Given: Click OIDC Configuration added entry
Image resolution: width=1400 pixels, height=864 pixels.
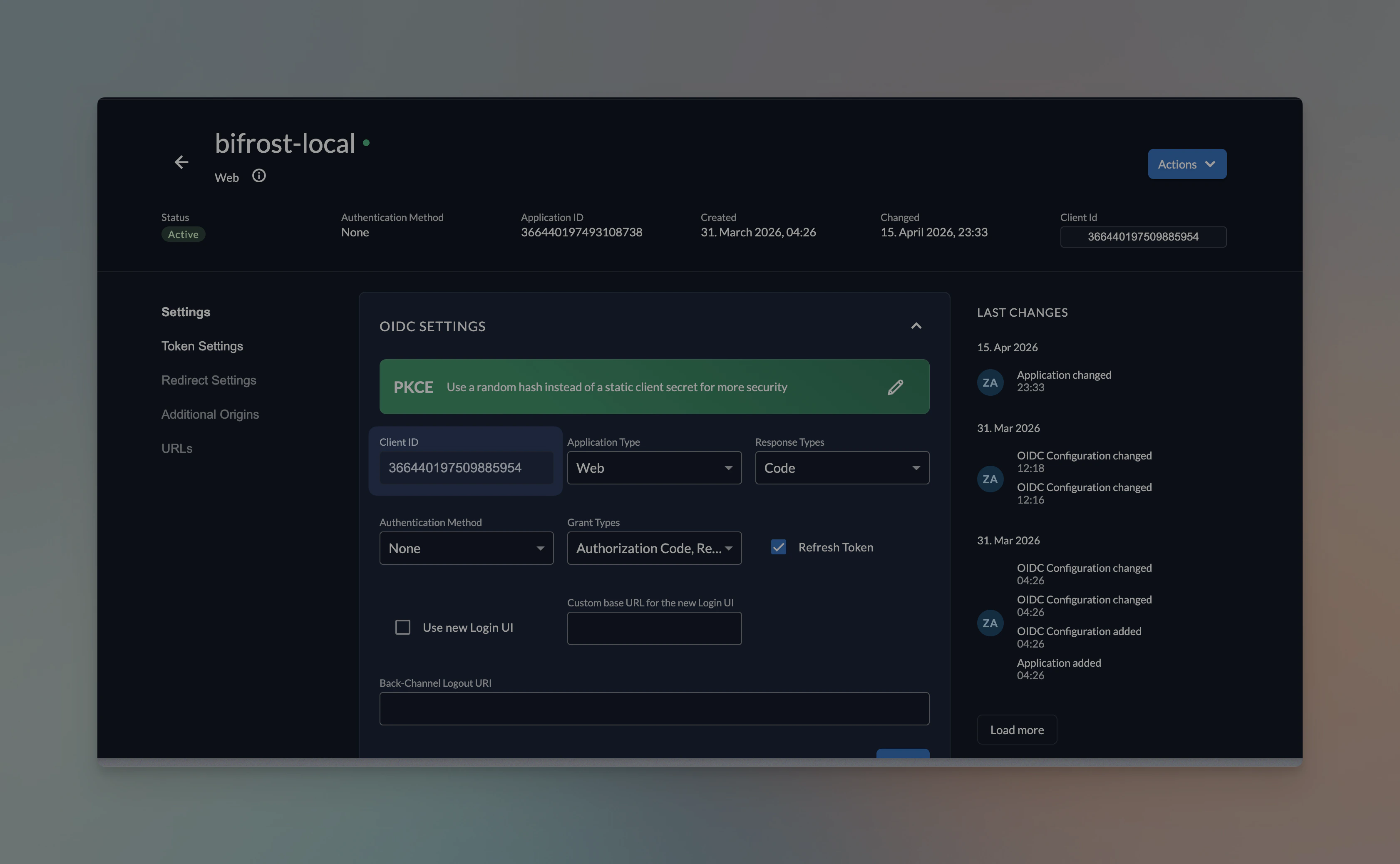Looking at the screenshot, I should (1079, 637).
